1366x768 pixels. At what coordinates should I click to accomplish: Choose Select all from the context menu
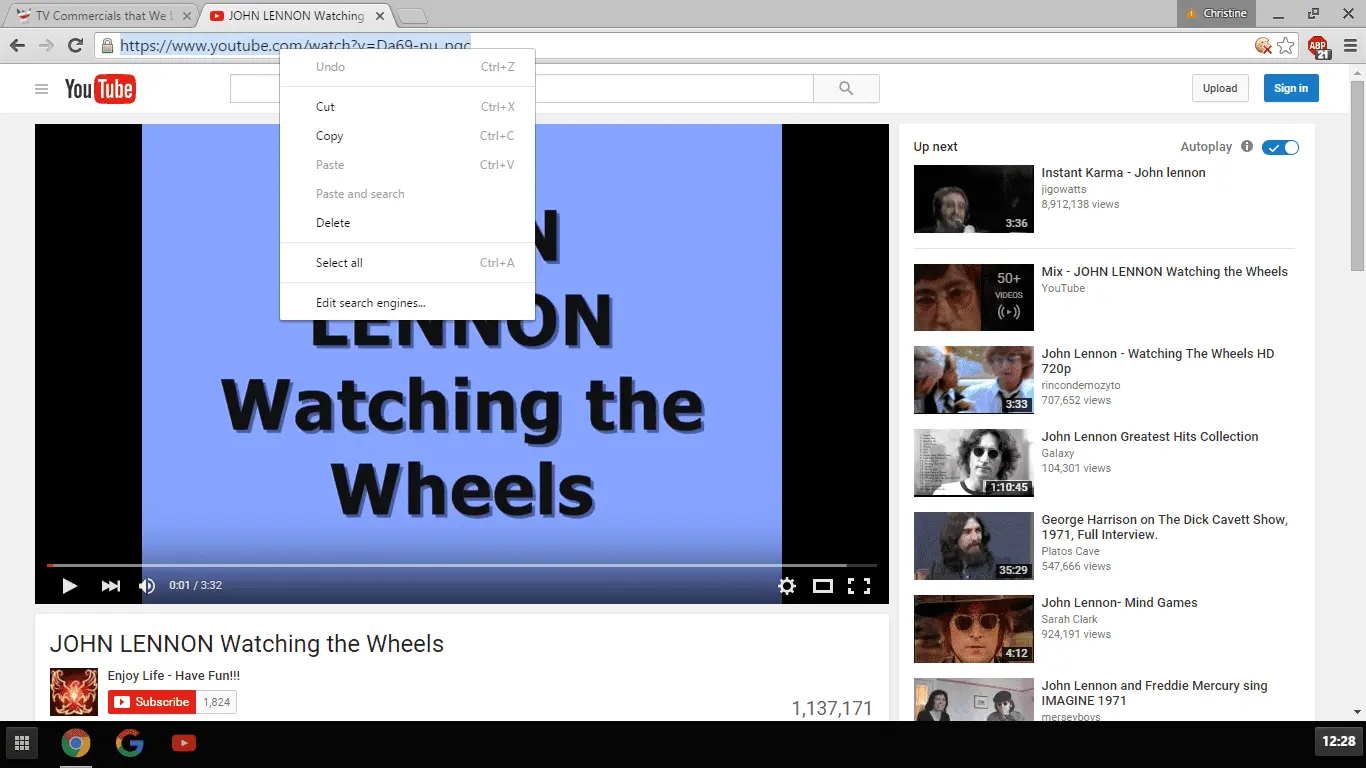[407, 263]
